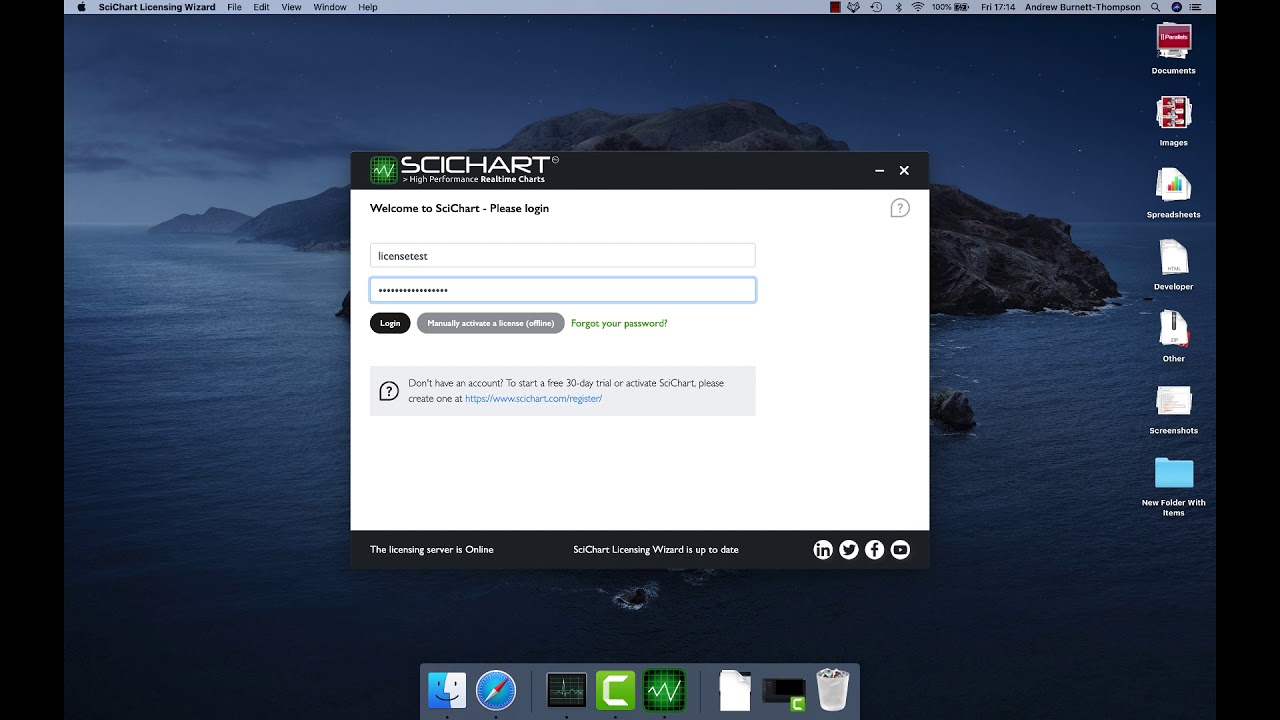Open the help question mark icon
The image size is (1280, 720).
point(900,208)
